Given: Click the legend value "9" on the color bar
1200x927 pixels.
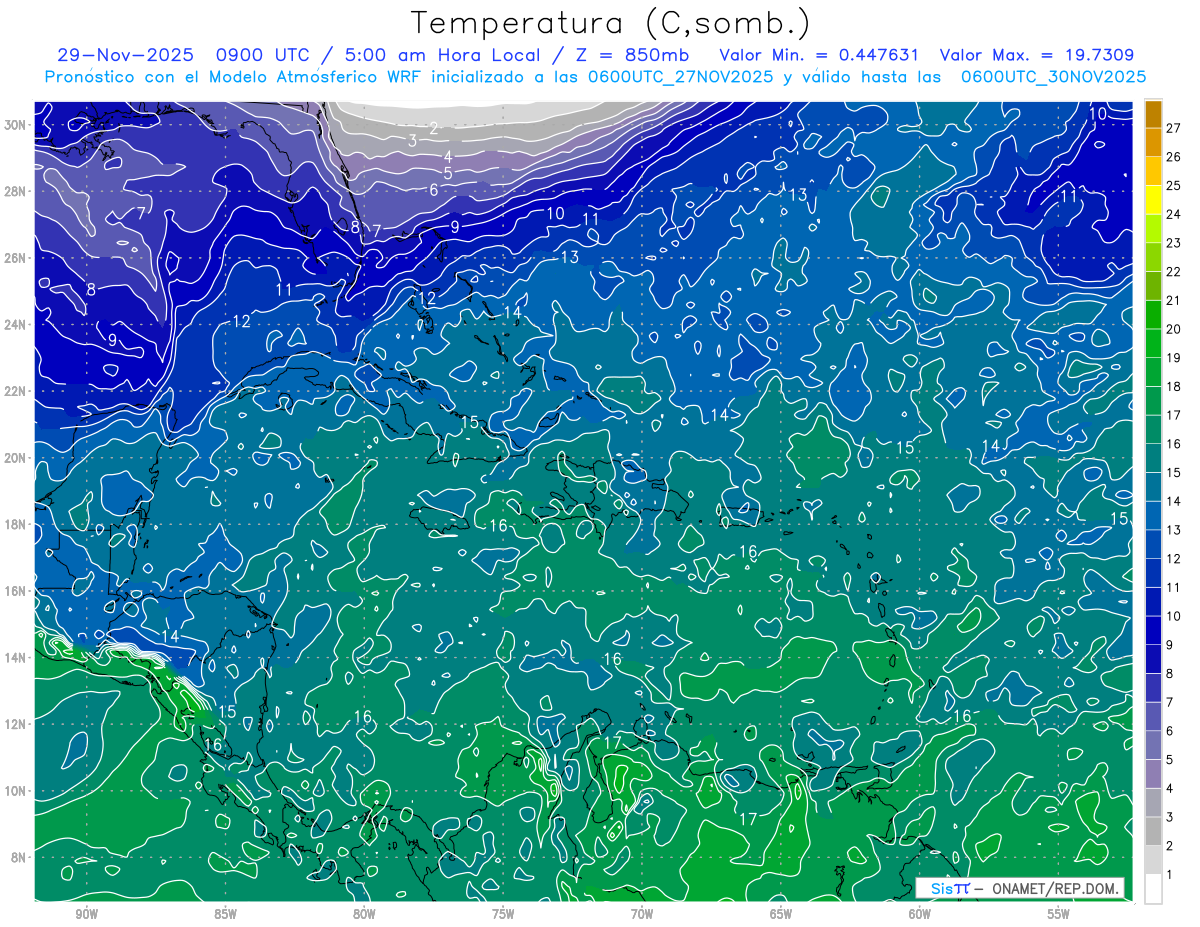Looking at the screenshot, I should (1170, 645).
